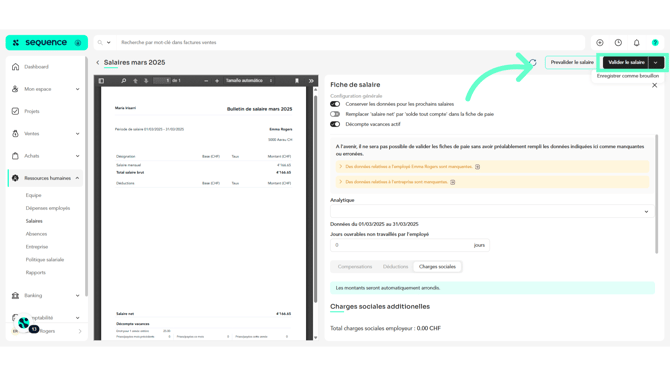Toggle Conserver les données pour prochains salaires
The height and width of the screenshot is (376, 670).
[x=335, y=104]
